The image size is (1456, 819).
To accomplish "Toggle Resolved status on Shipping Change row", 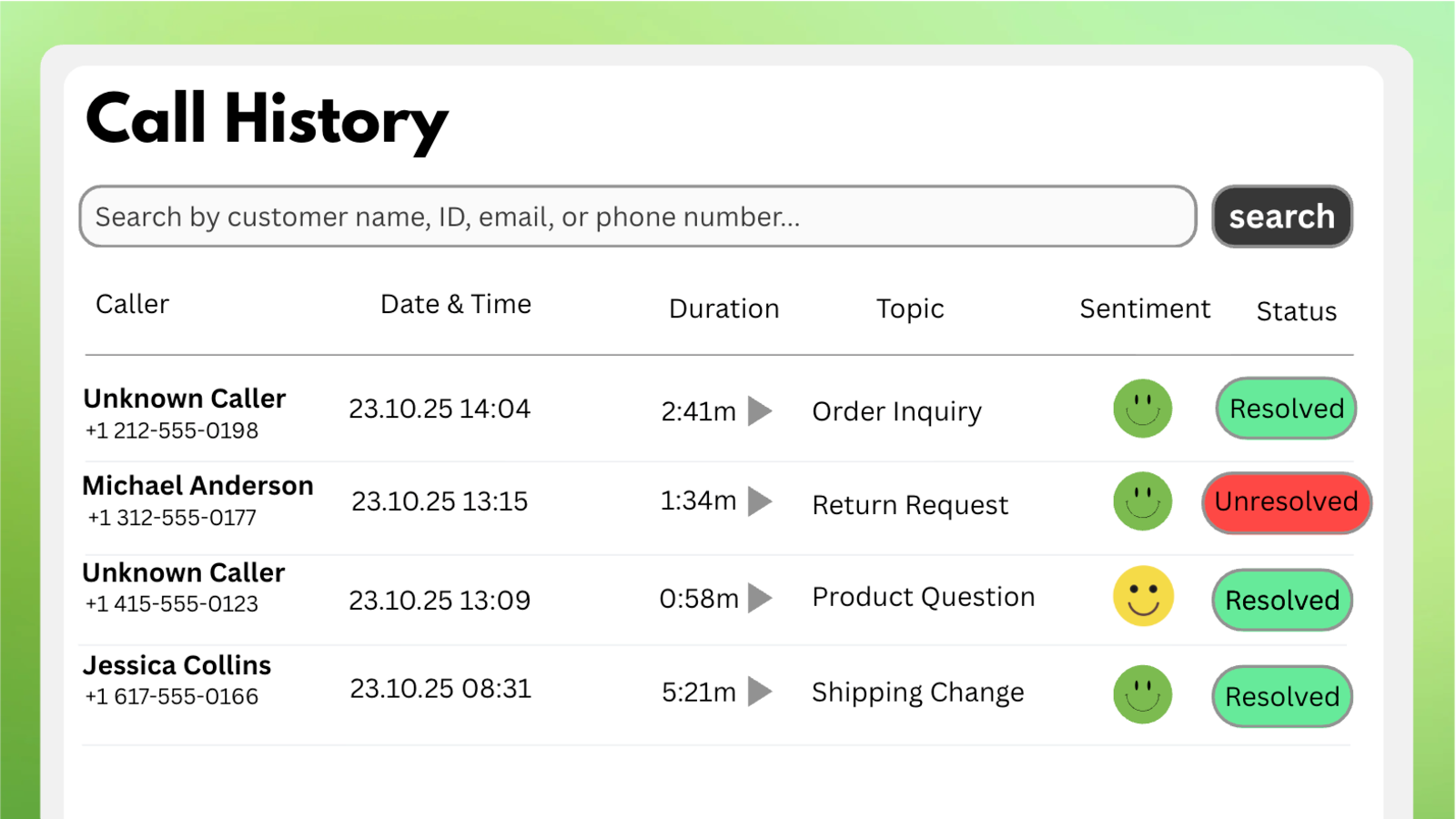I will (1282, 696).
